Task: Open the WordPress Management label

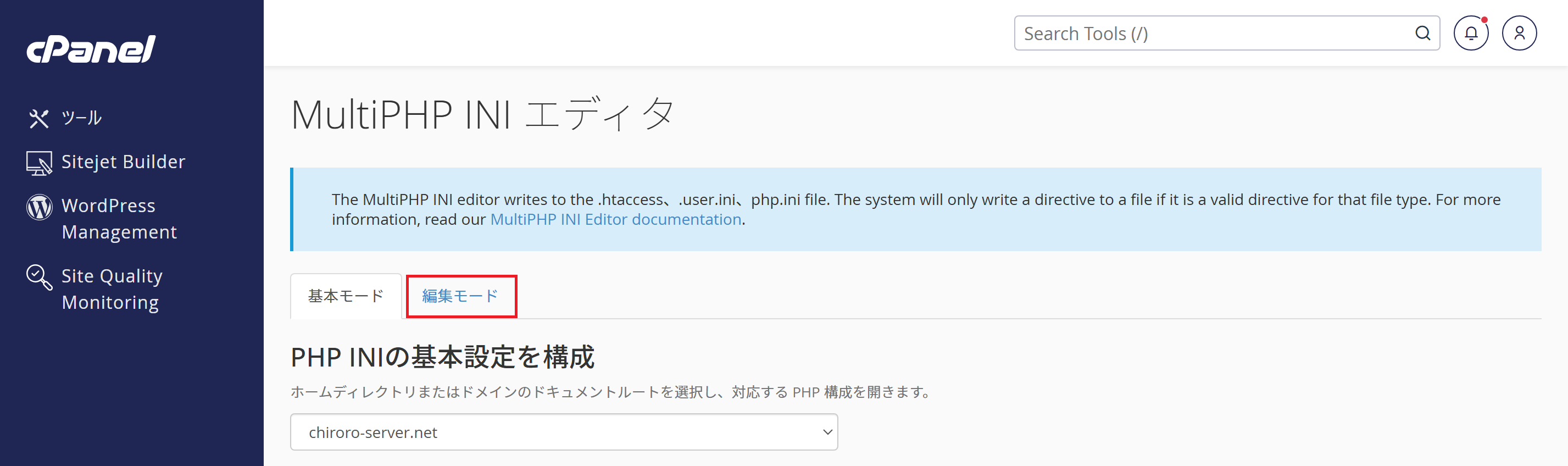Action: tap(119, 219)
